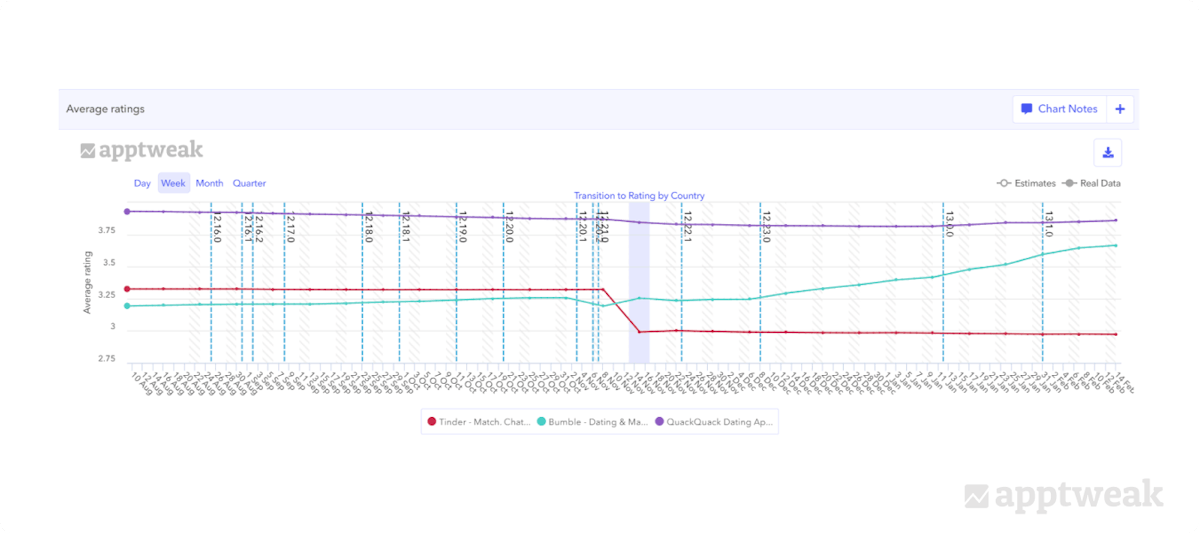Switch chart granularity to Day

coord(143,183)
